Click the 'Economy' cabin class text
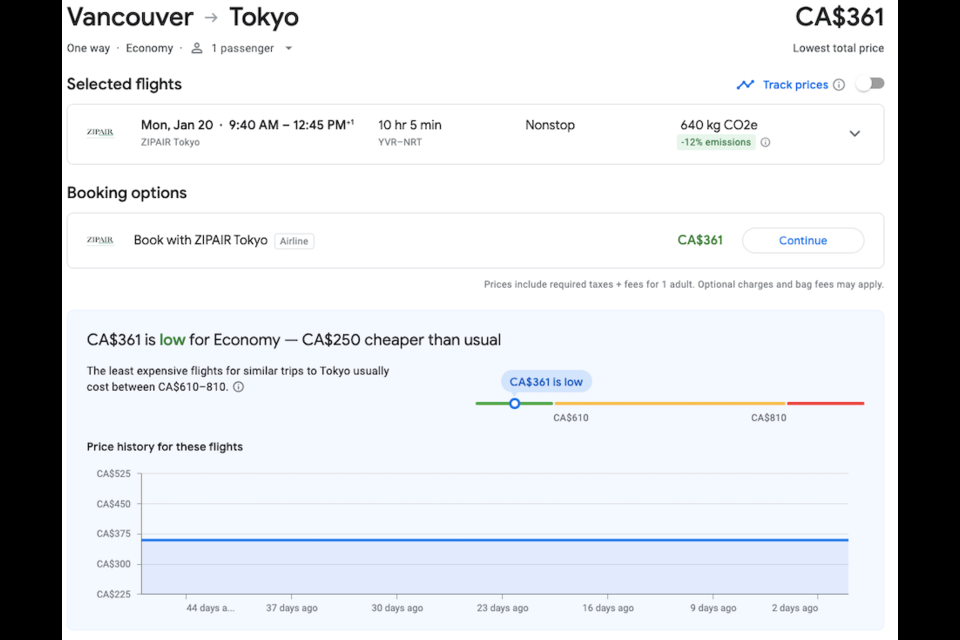 (x=149, y=48)
